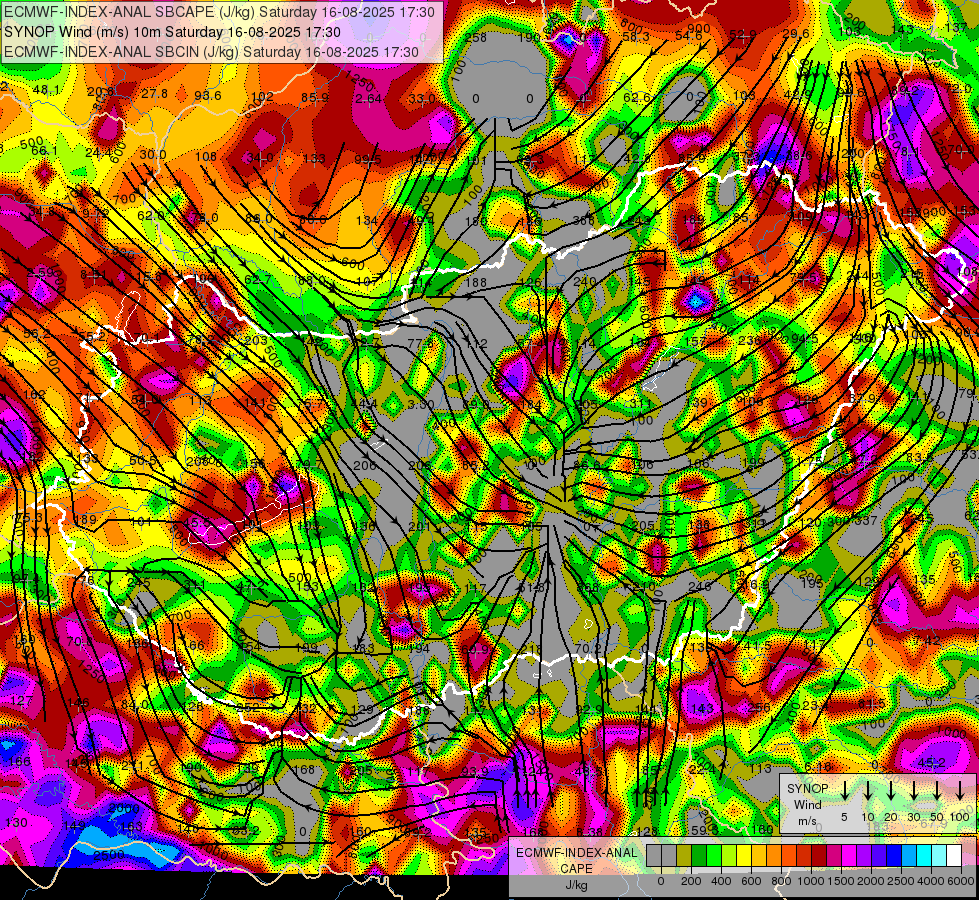Pick the dark green swatch in CAPE scale

coord(699,855)
